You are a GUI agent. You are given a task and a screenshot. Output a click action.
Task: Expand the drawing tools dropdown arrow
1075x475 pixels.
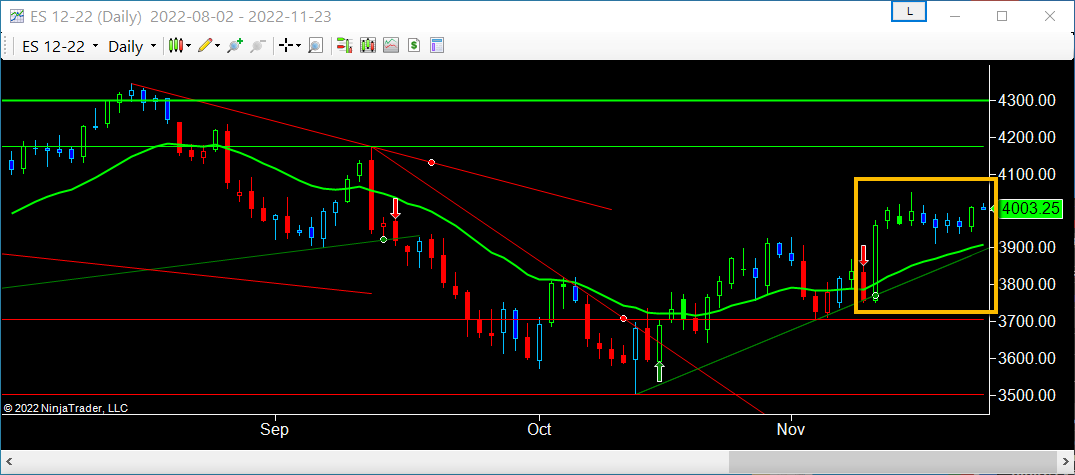[x=217, y=46]
